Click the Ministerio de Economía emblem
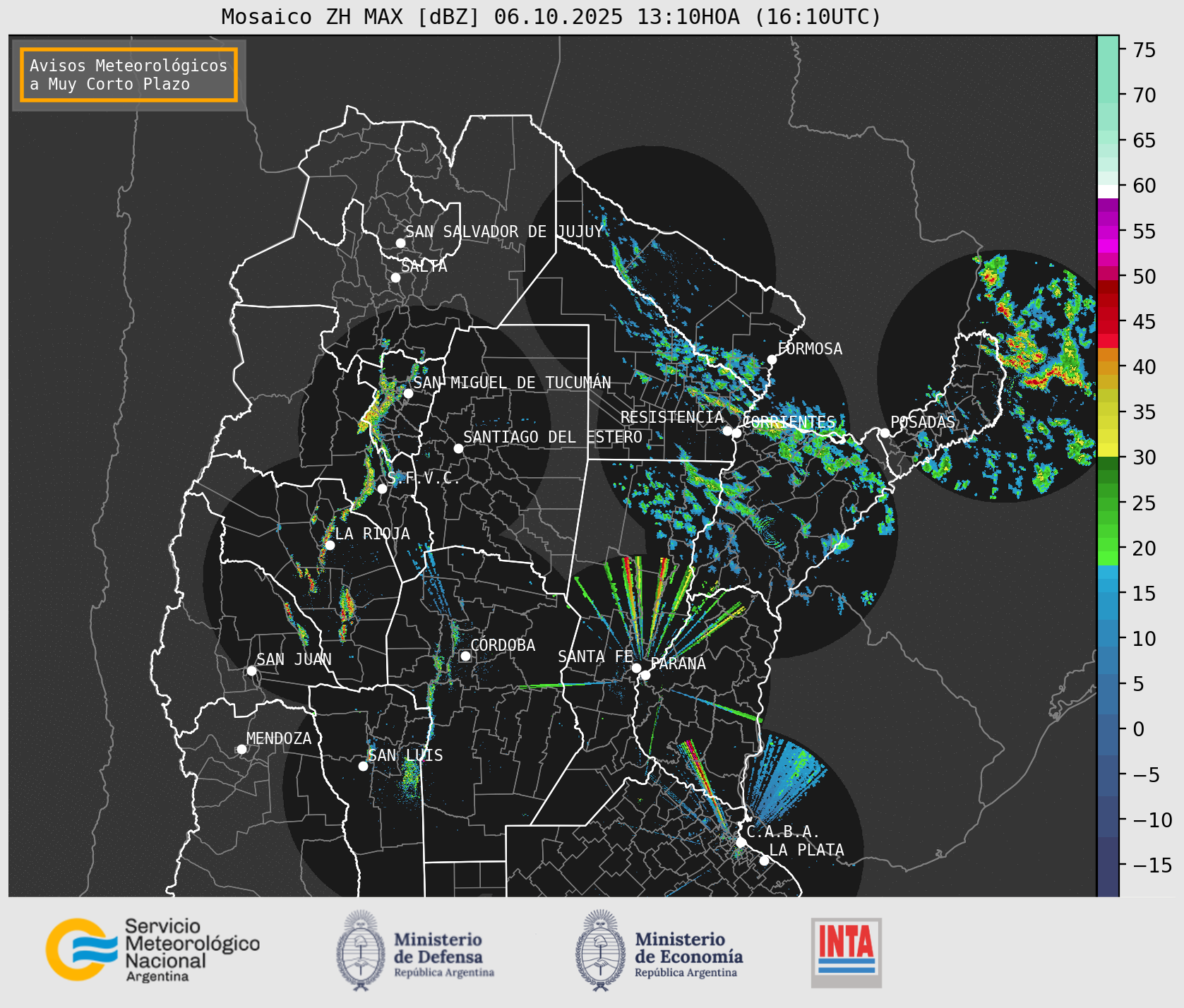The height and width of the screenshot is (1008, 1184). click(601, 950)
